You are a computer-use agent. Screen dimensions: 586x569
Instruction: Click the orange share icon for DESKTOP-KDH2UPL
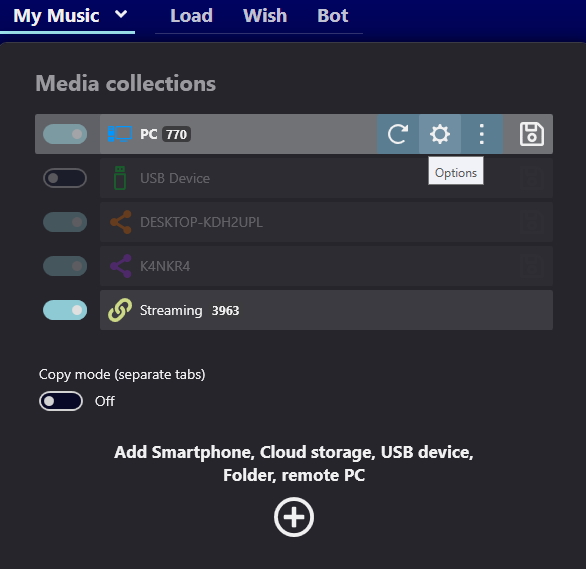point(120,222)
